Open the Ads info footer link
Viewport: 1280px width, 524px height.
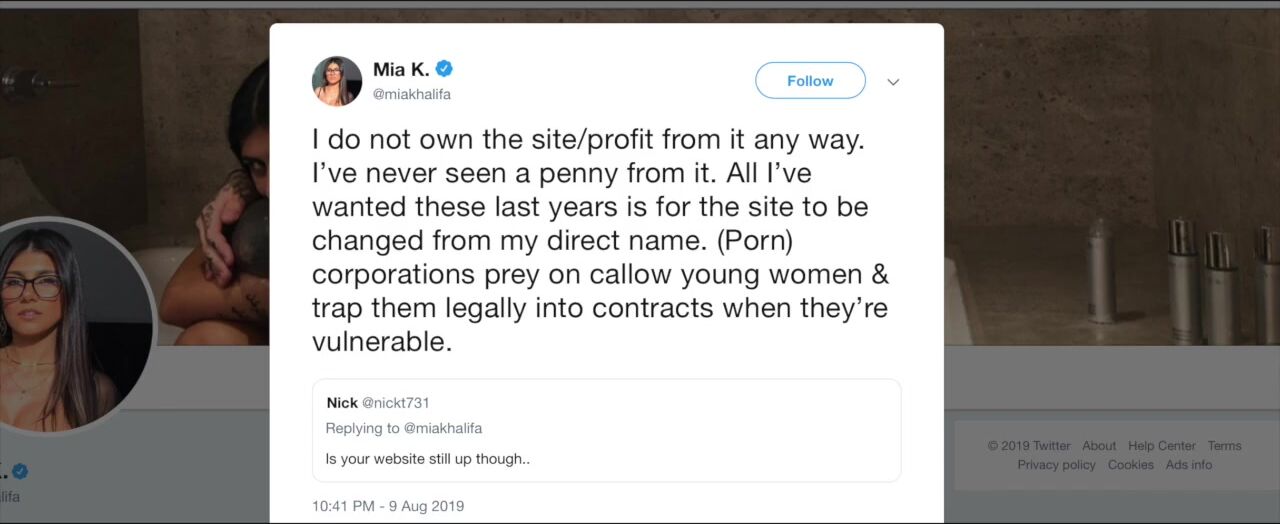click(1189, 465)
